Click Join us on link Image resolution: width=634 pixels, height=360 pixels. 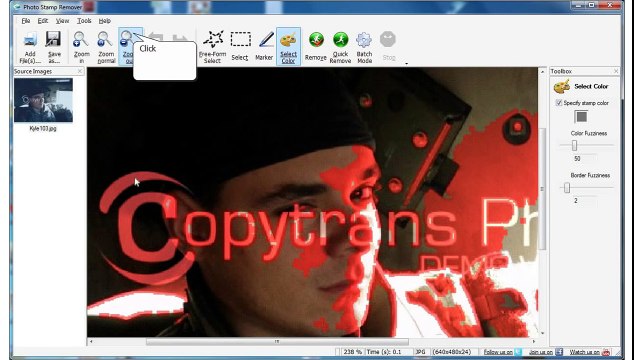(x=541, y=352)
